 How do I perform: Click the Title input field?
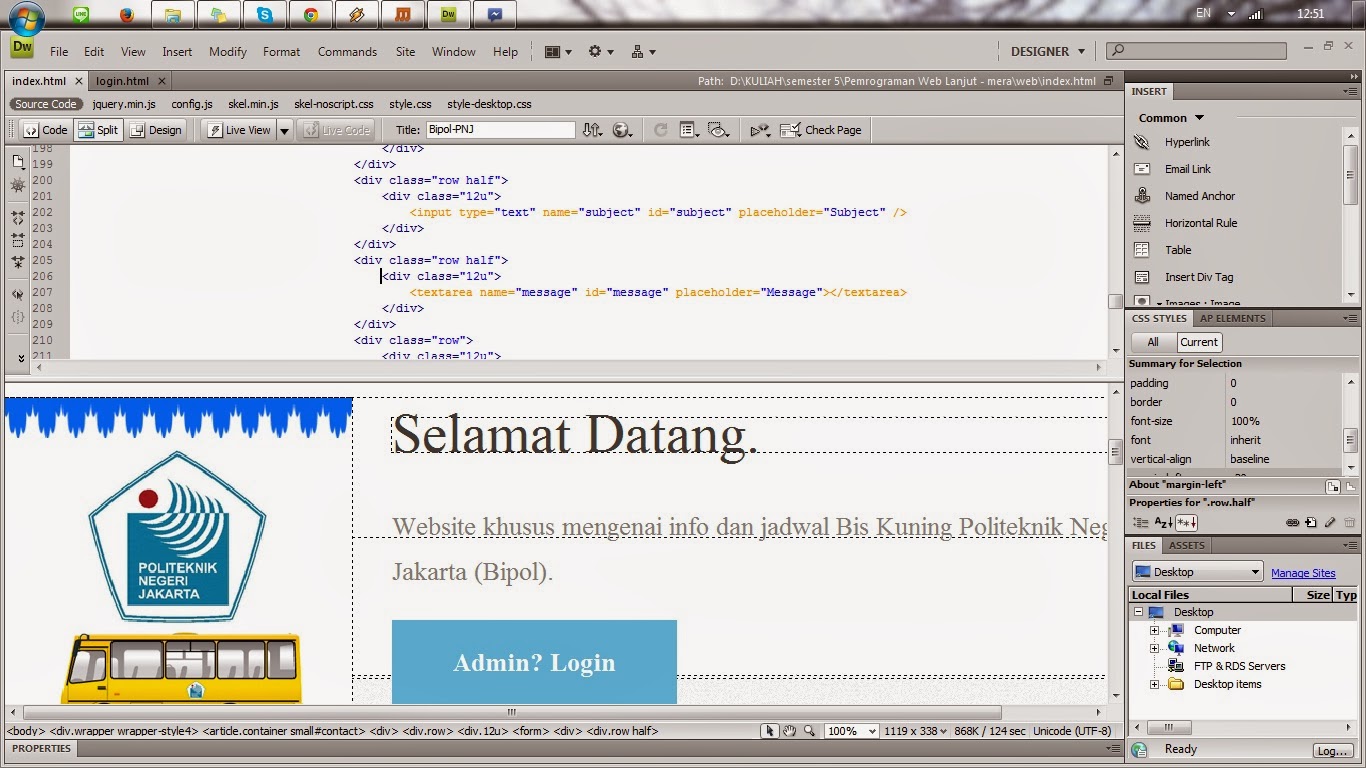coord(500,130)
